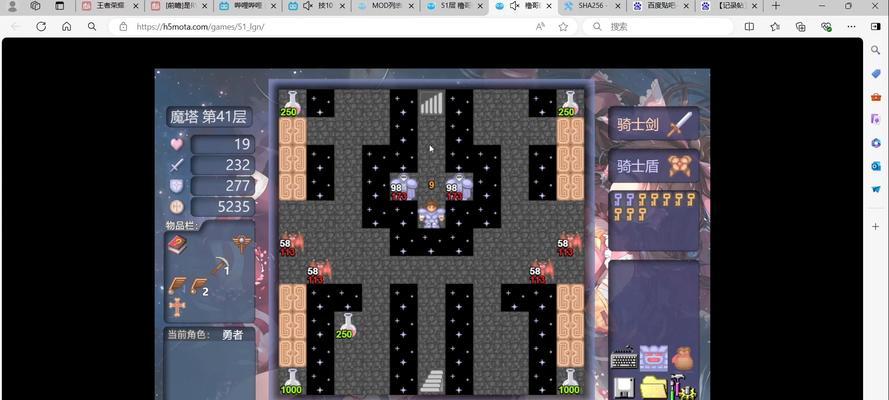Pick the 1000 potion in bottom-left corner
This screenshot has width=889, height=400.
pos(292,381)
